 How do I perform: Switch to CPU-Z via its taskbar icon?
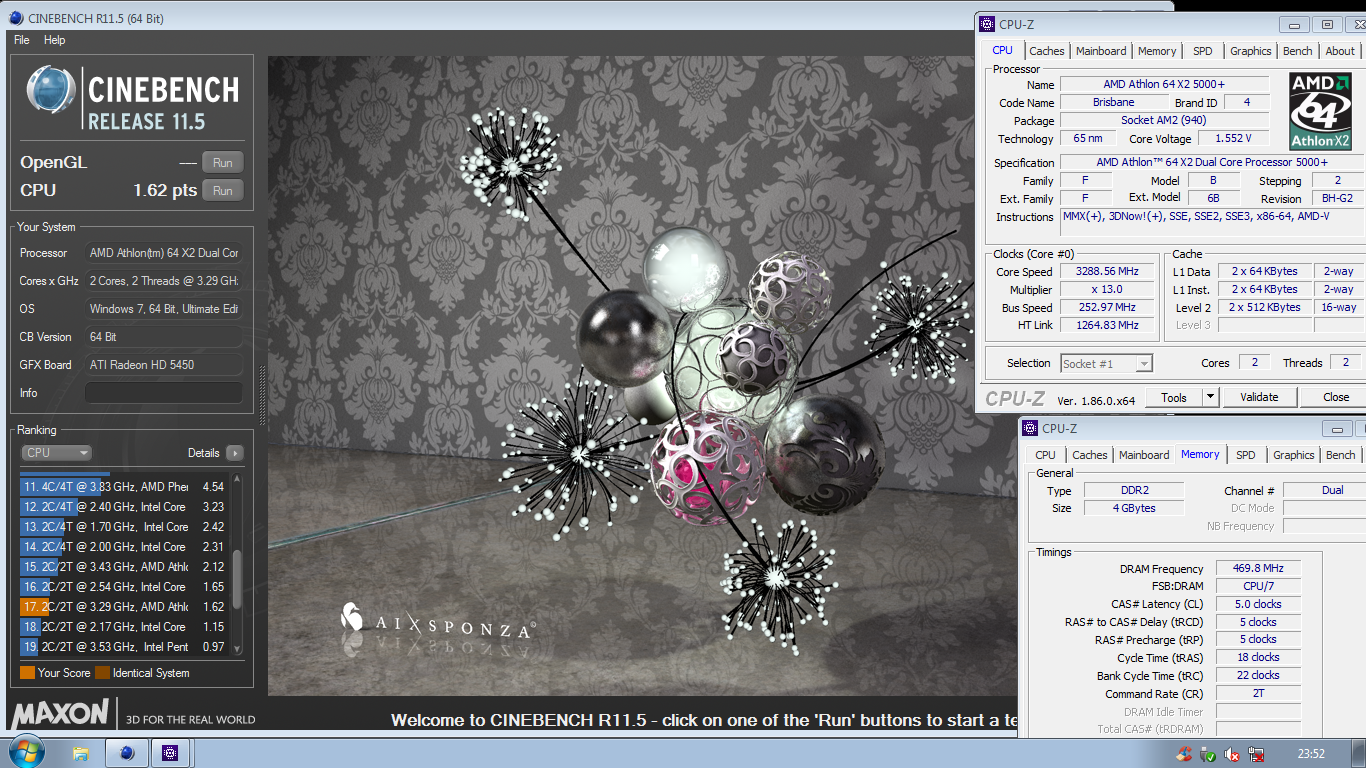pyautogui.click(x=170, y=753)
